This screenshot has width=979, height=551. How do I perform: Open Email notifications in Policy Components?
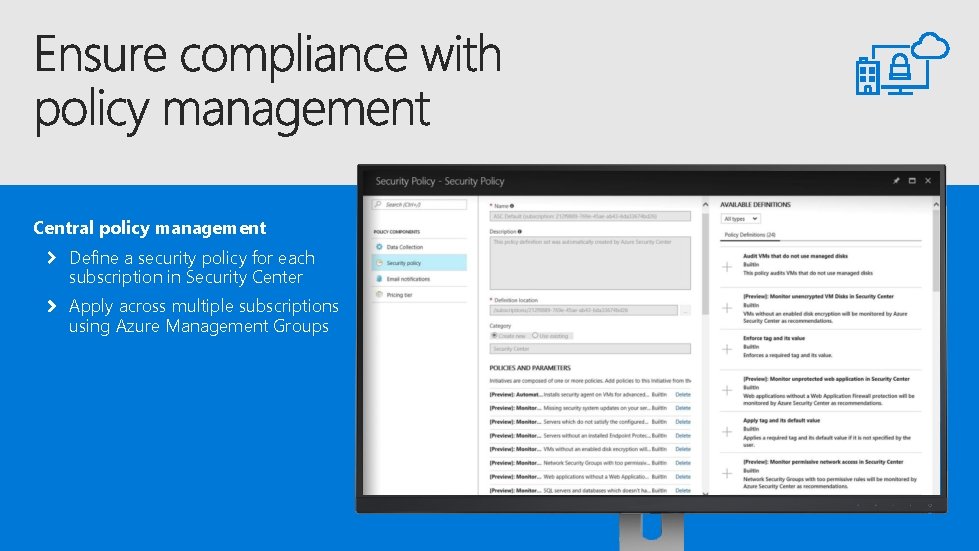point(420,279)
